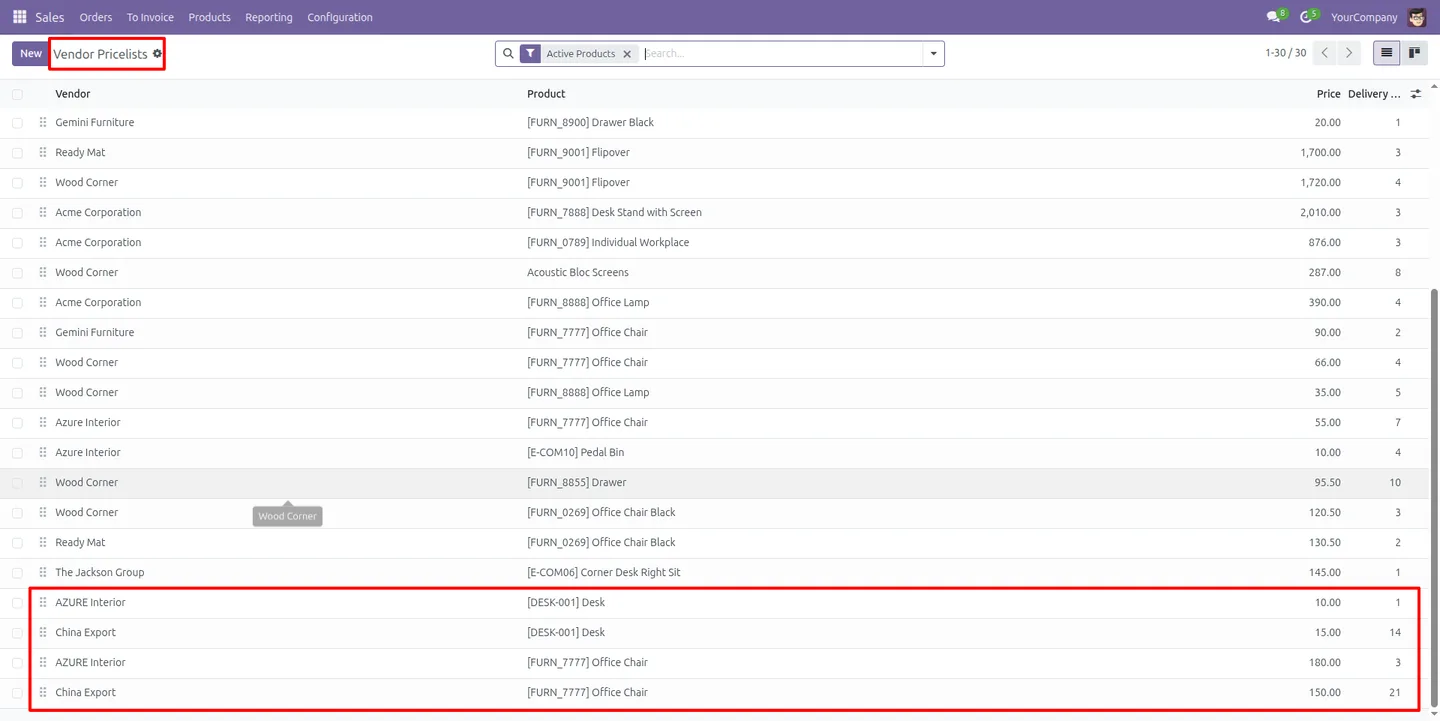The width and height of the screenshot is (1440, 721).
Task: Click the price 2,010.00 cell
Action: (1320, 212)
